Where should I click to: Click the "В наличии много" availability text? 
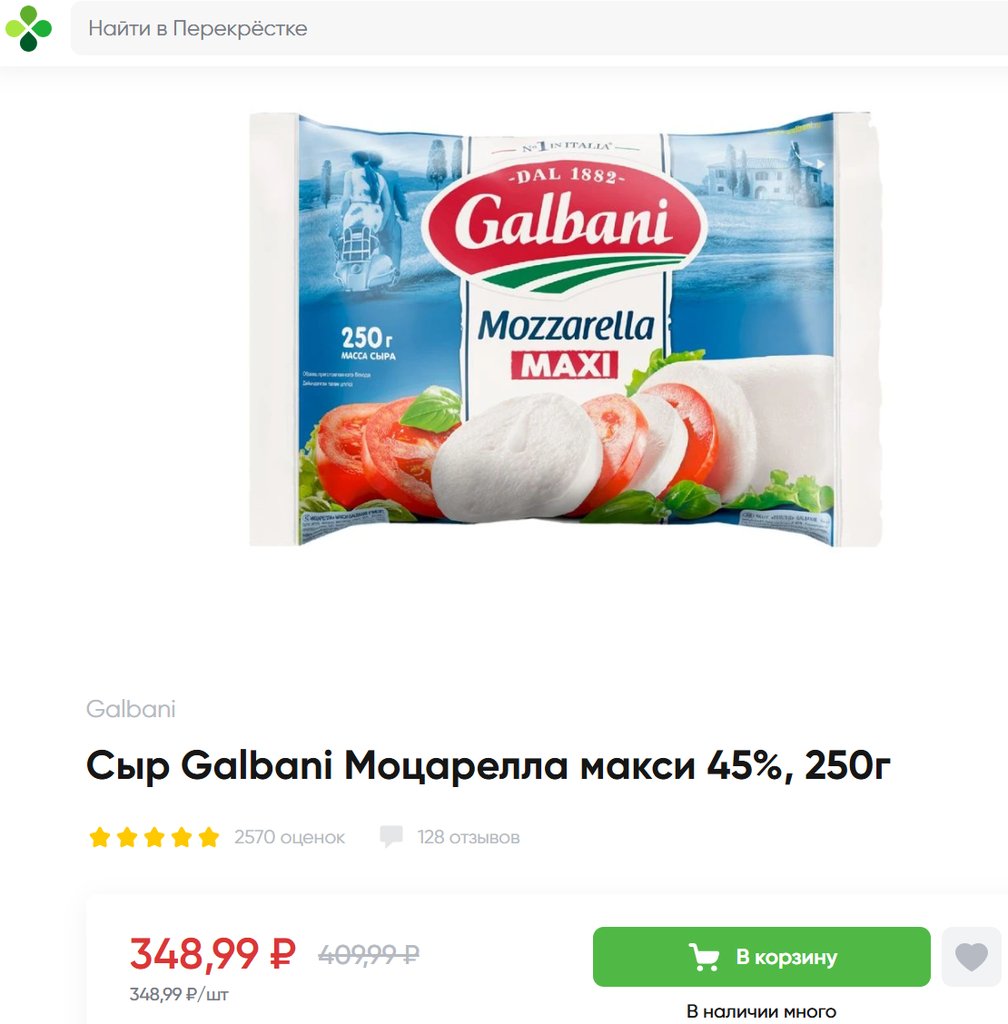[761, 1012]
